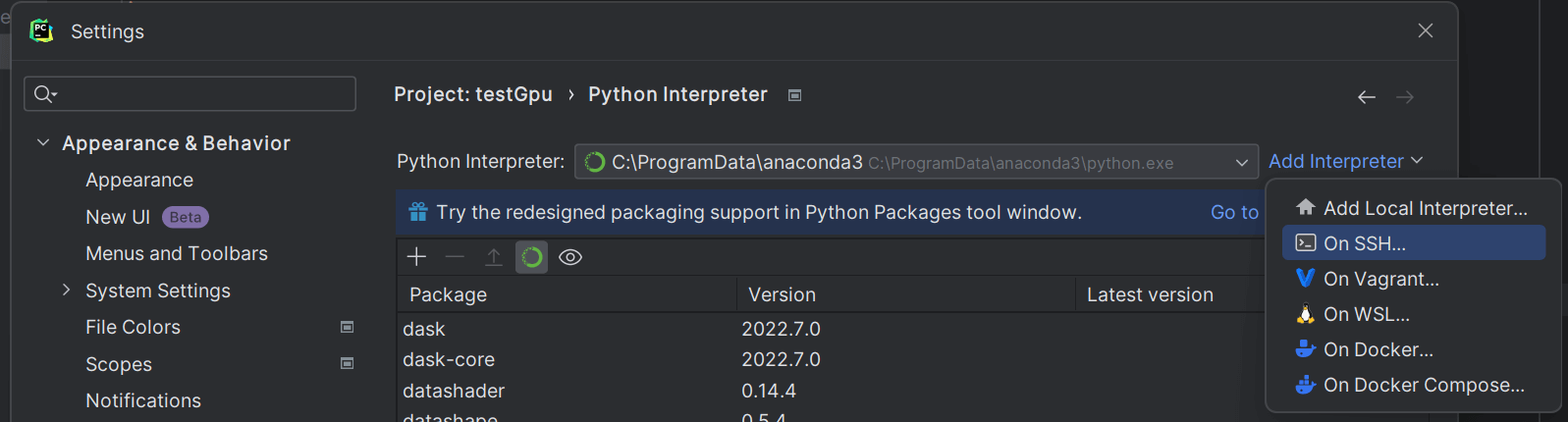Select the On Docker... option
This screenshot has width=1568, height=422.
coord(1413,349)
